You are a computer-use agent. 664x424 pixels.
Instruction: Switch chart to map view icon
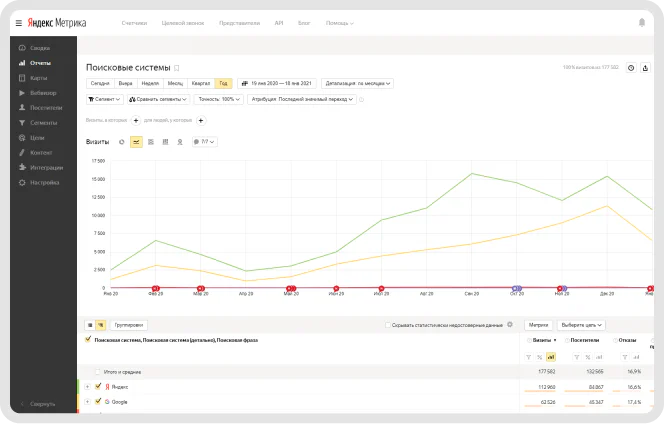point(180,142)
